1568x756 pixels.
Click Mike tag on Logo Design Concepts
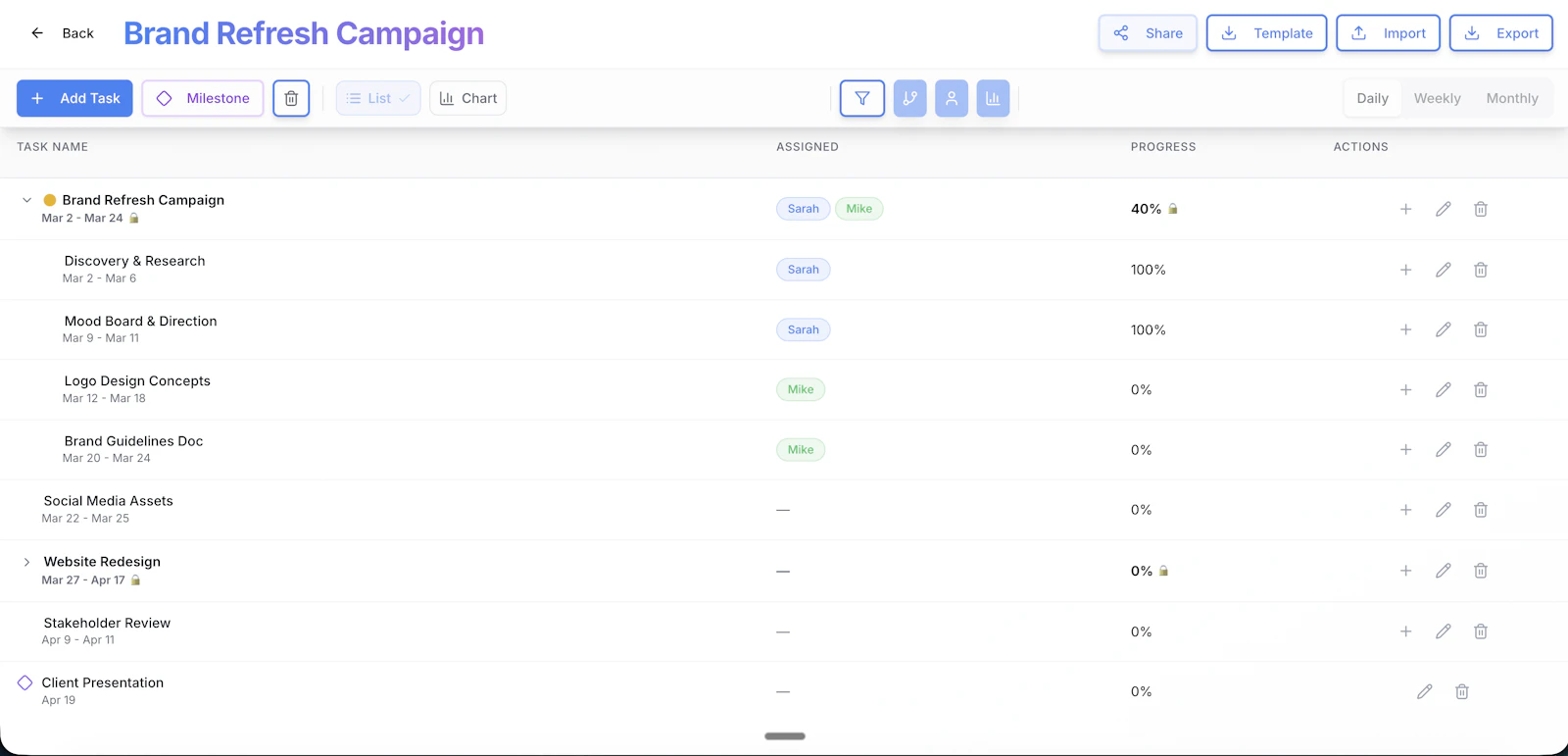801,389
